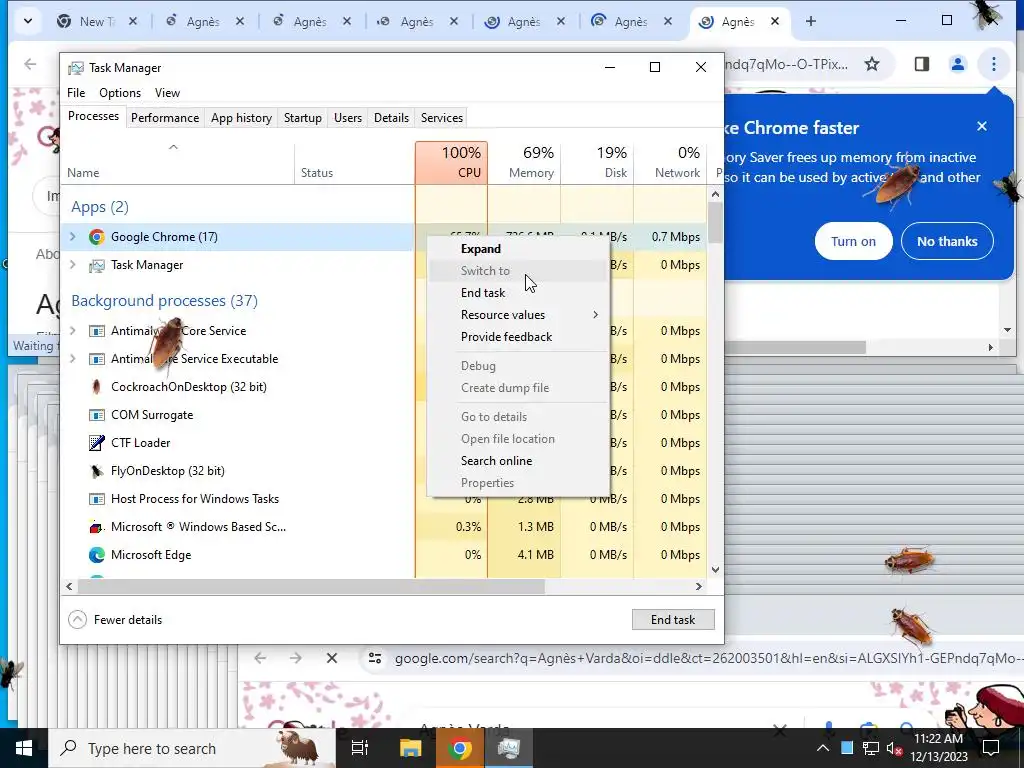Click the Task Manager horizontal scrollbar thumb
The height and width of the screenshot is (768, 1024).
coord(311,586)
